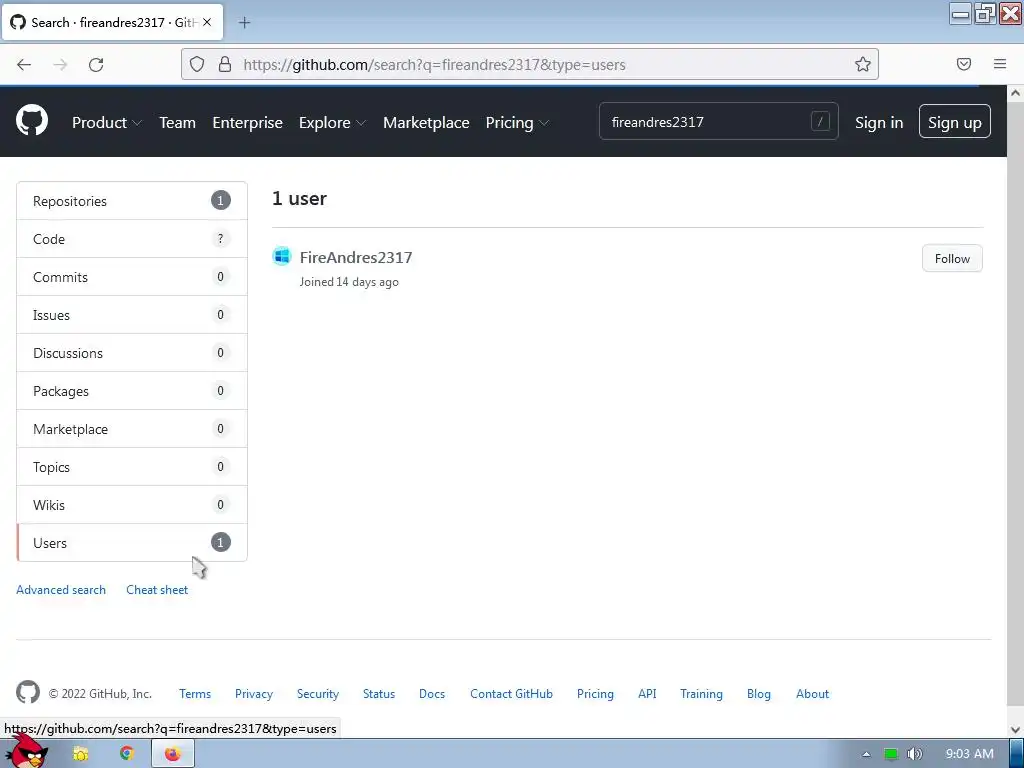Click the green network tray icon
Image resolution: width=1024 pixels, height=768 pixels.
pos(891,754)
